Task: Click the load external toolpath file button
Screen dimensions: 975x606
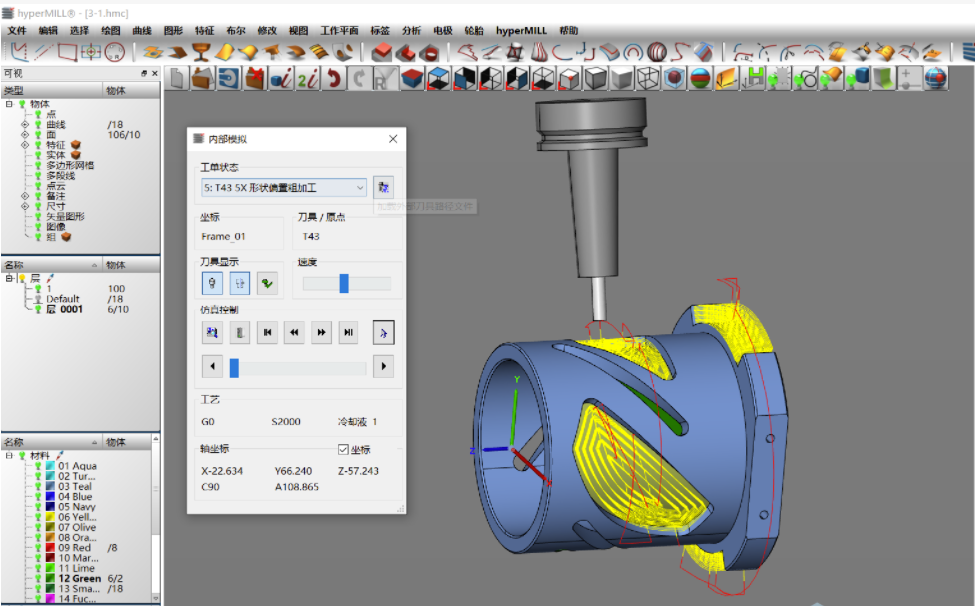Action: click(384, 187)
